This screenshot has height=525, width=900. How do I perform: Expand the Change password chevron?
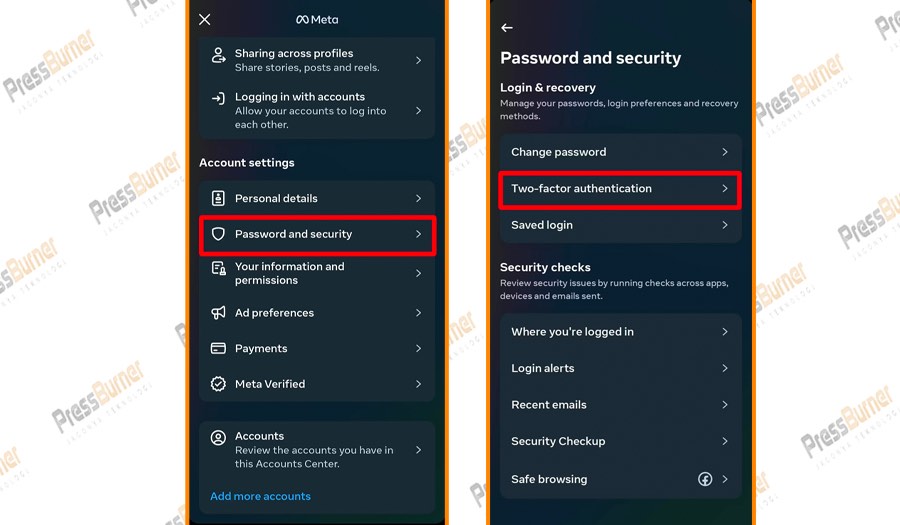coord(725,152)
